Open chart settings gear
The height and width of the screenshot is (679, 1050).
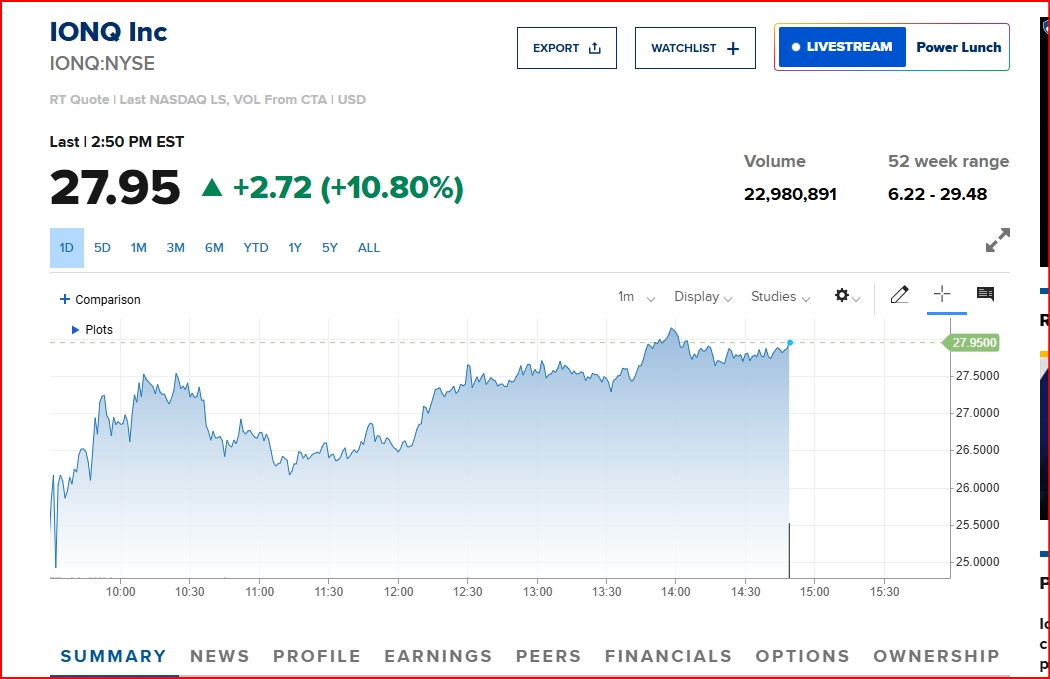842,295
